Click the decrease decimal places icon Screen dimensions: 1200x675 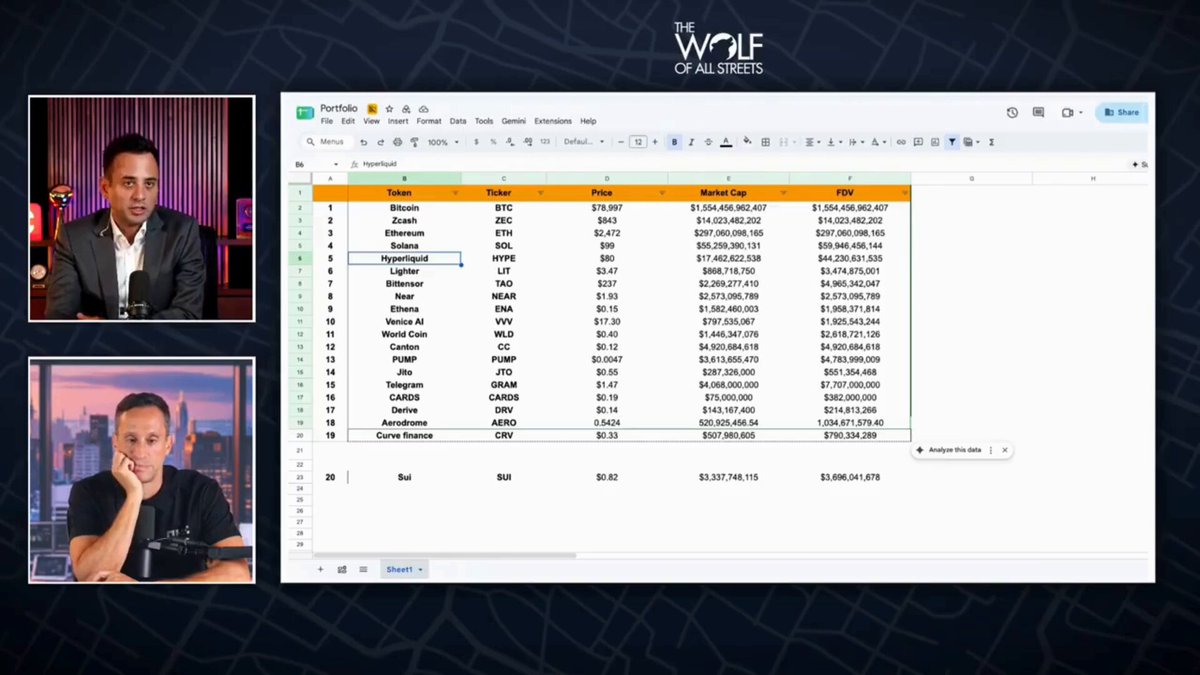[510, 142]
